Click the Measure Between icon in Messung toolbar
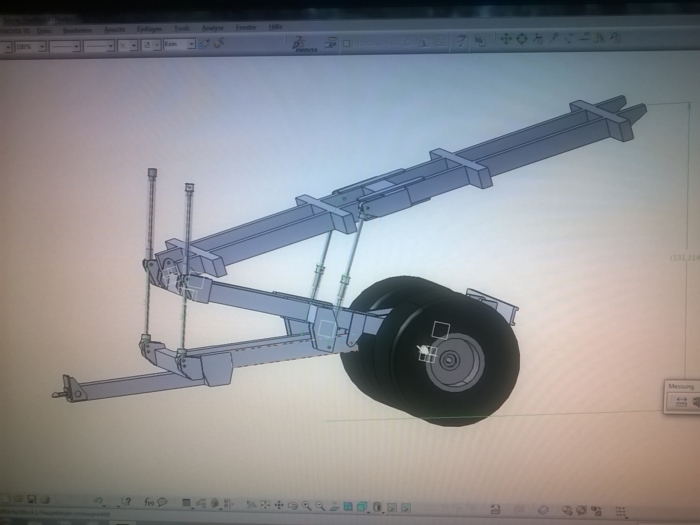 click(679, 402)
